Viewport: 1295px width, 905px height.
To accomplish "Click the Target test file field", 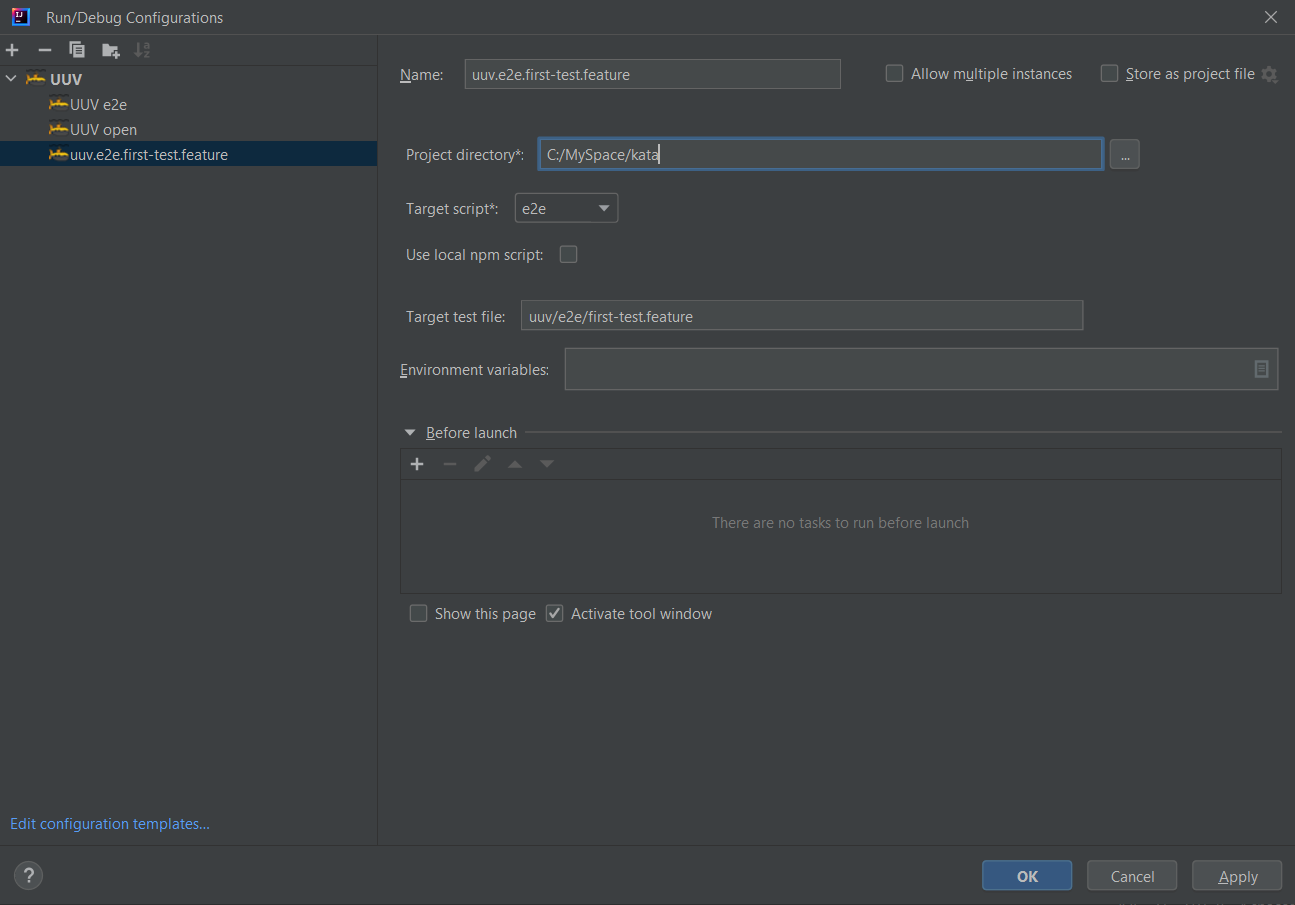I will (x=802, y=315).
